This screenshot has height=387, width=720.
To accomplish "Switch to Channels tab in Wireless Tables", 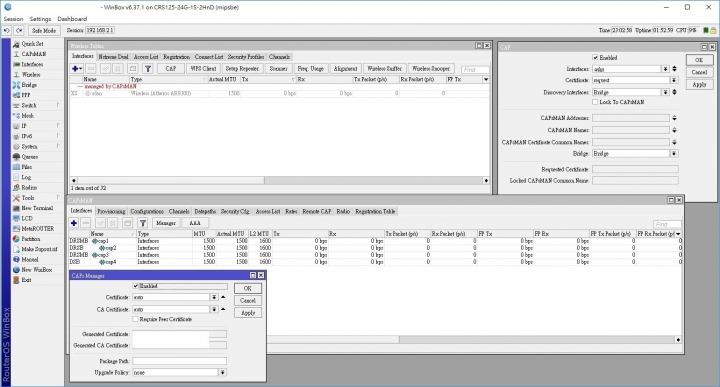I will (279, 57).
